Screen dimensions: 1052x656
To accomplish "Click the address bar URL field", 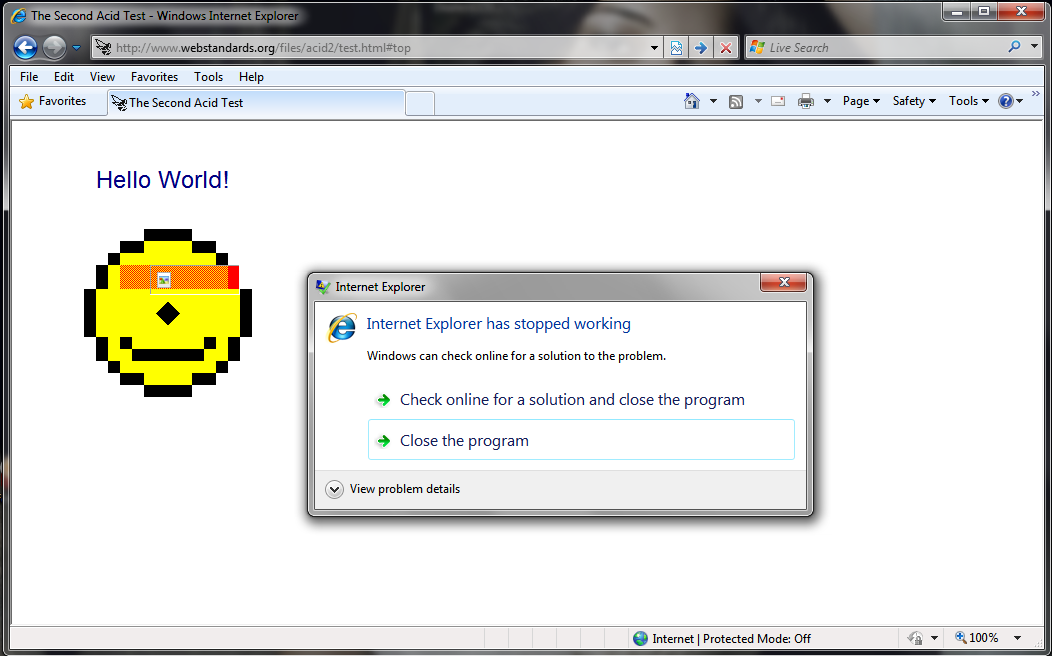I will (376, 48).
